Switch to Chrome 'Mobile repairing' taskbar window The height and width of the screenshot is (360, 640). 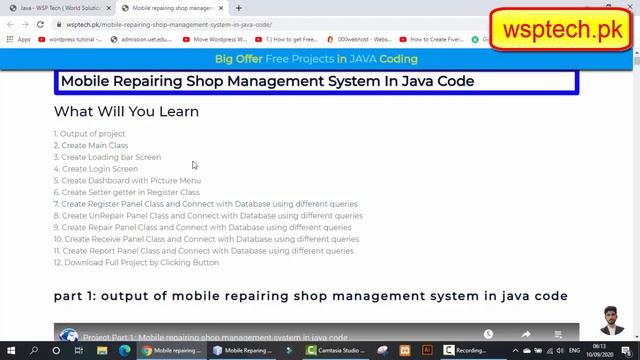tap(172, 350)
